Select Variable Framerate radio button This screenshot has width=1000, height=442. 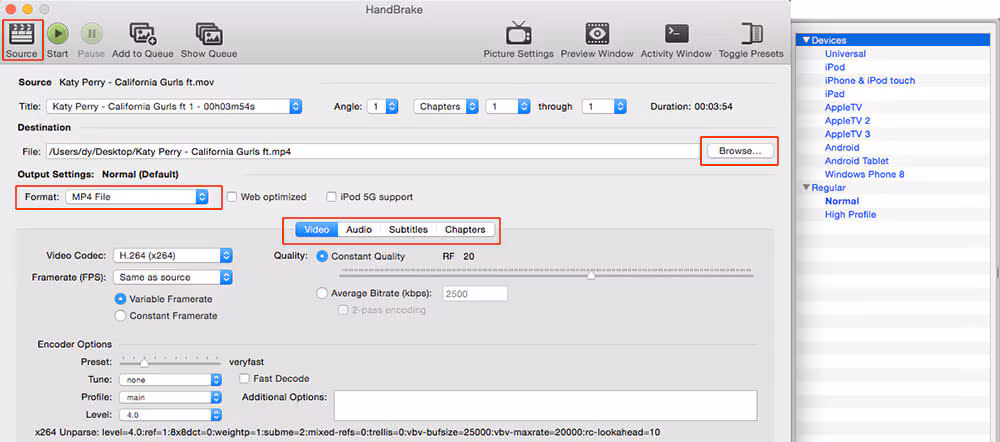click(120, 298)
